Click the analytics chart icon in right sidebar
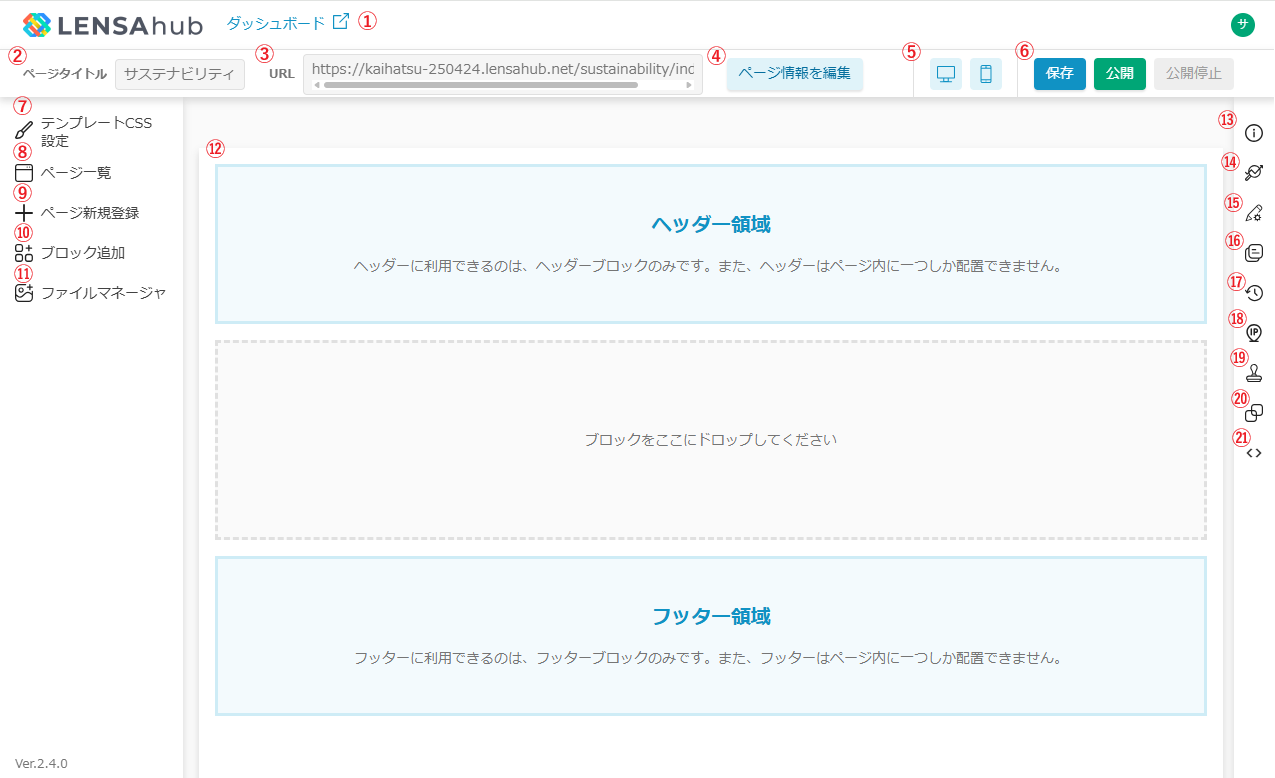 click(x=1254, y=173)
